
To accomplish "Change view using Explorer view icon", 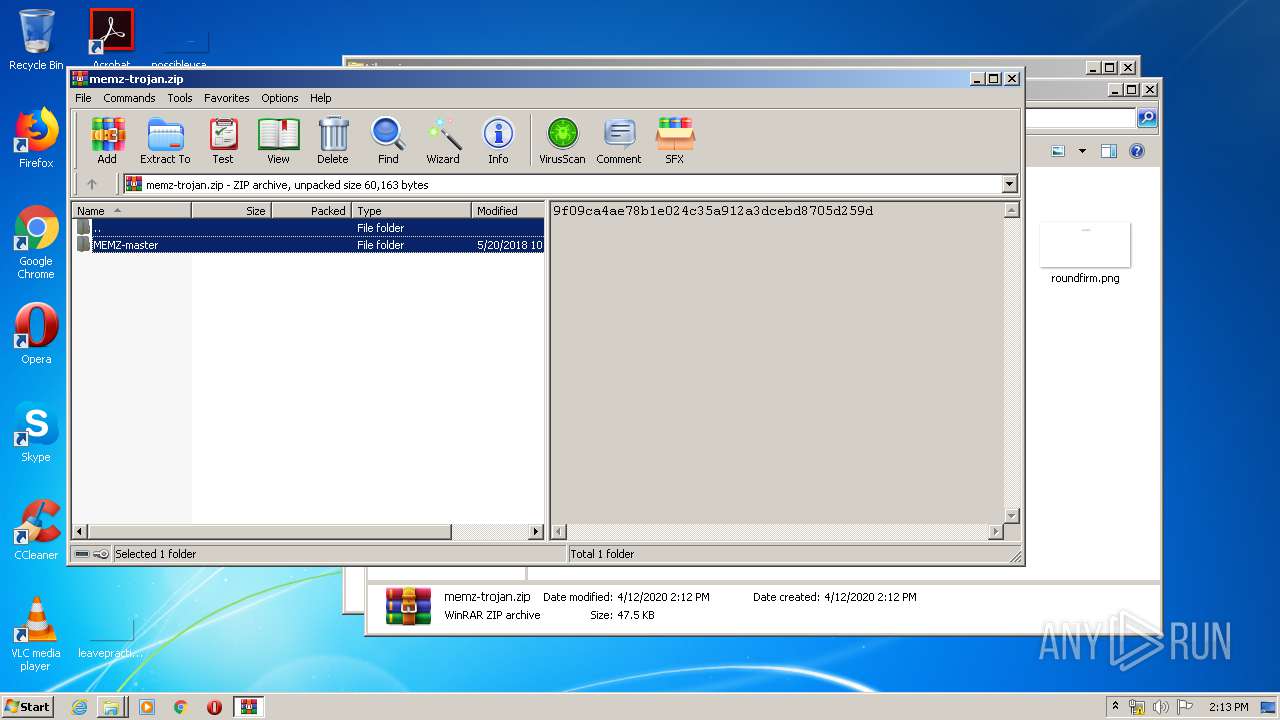I will (1058, 151).
